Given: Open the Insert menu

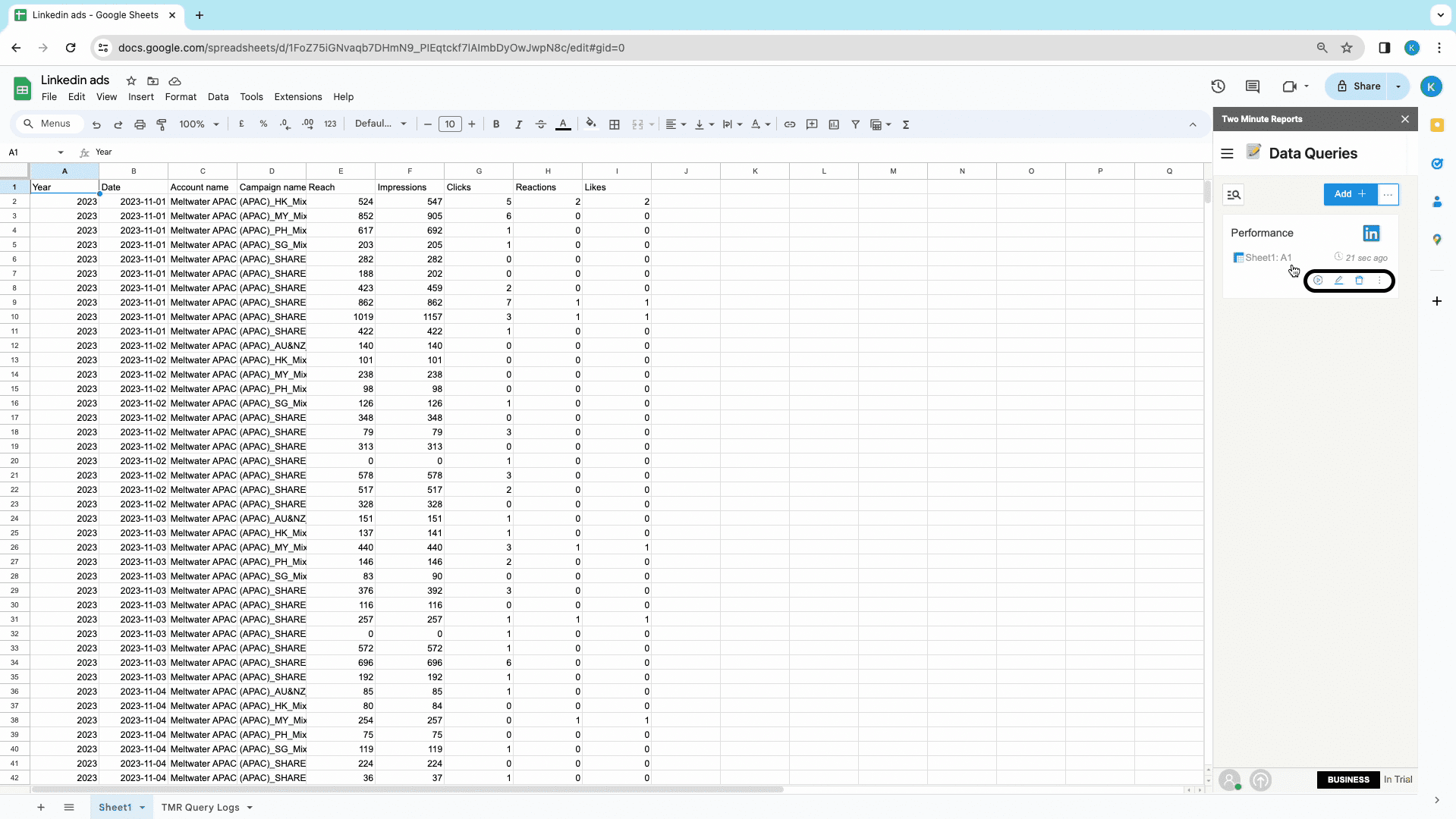Looking at the screenshot, I should point(141,97).
